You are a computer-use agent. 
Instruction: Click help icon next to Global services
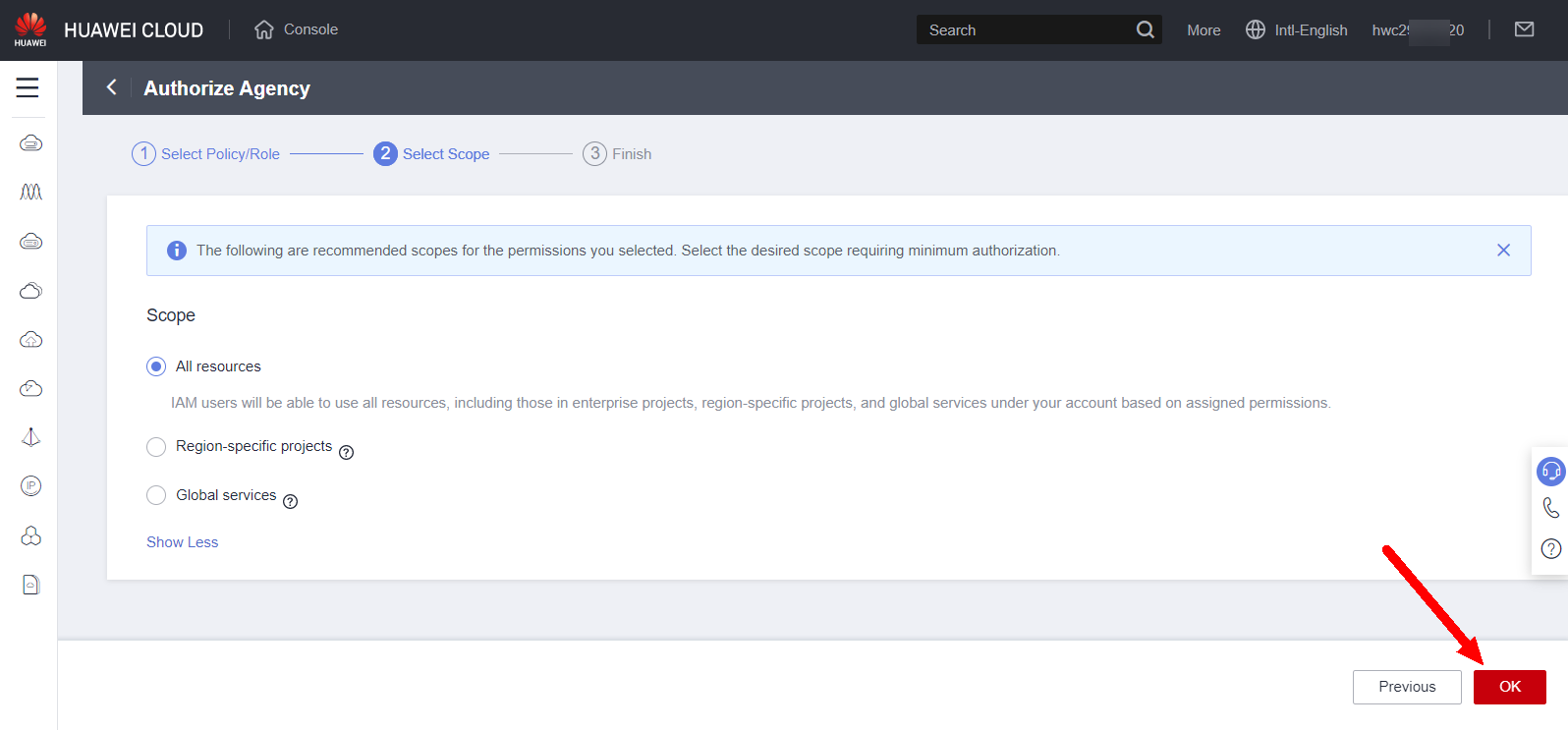tap(290, 501)
